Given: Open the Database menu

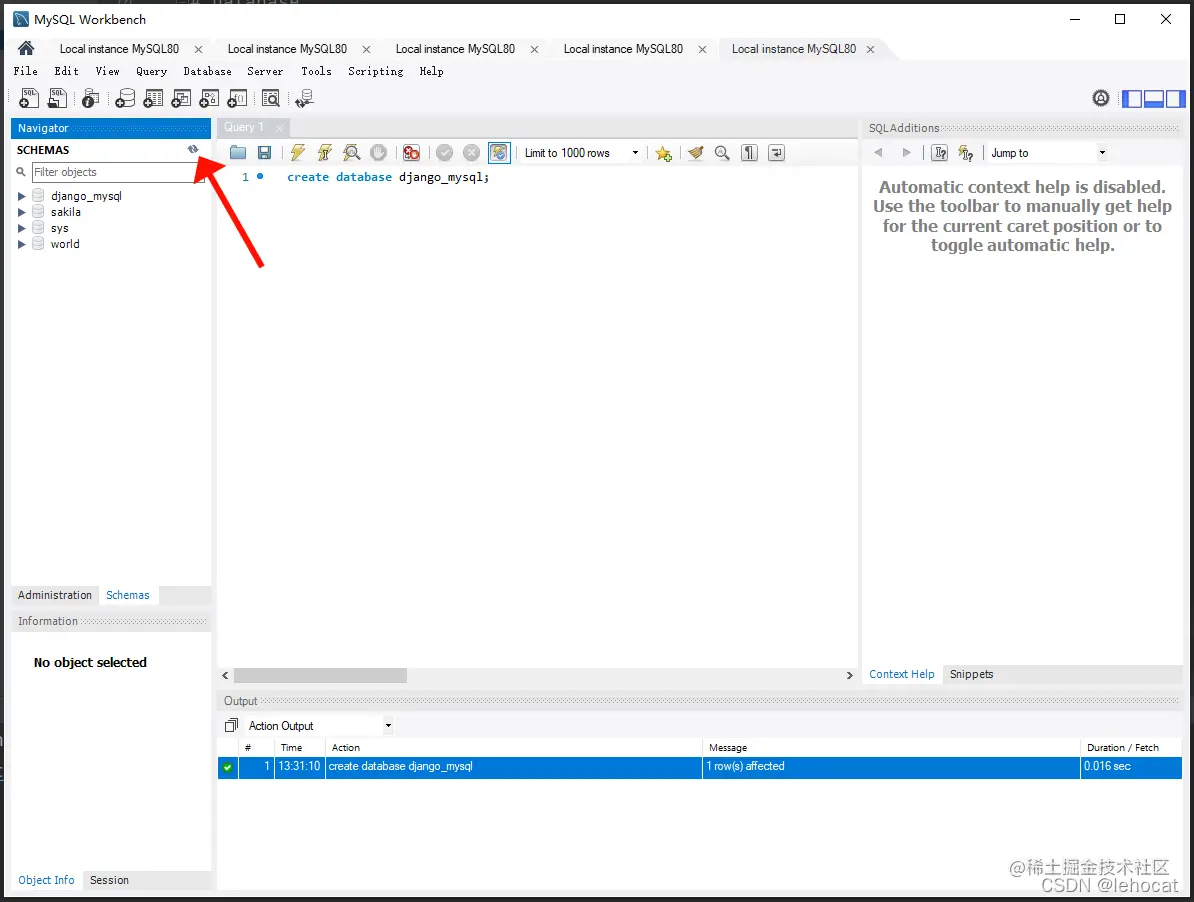Looking at the screenshot, I should (207, 72).
